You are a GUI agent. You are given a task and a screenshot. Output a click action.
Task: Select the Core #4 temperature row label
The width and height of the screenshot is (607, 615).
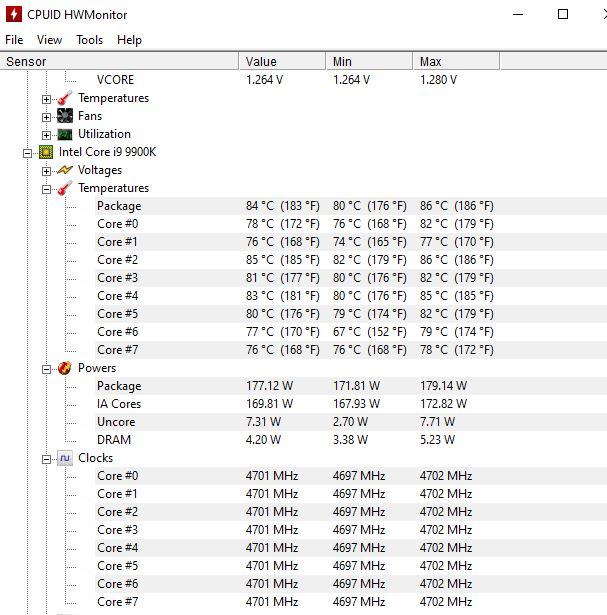click(x=118, y=296)
